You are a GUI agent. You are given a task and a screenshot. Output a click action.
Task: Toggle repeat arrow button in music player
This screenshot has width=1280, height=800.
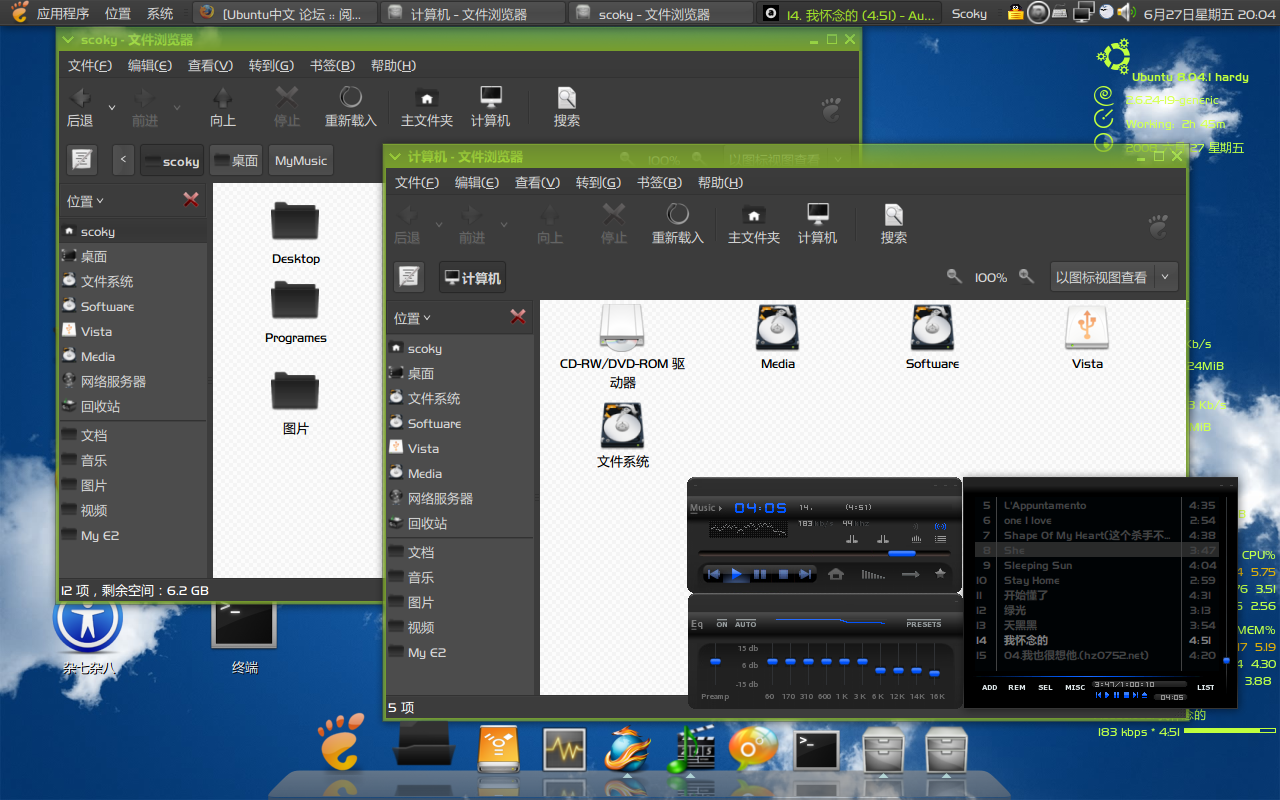[910, 574]
